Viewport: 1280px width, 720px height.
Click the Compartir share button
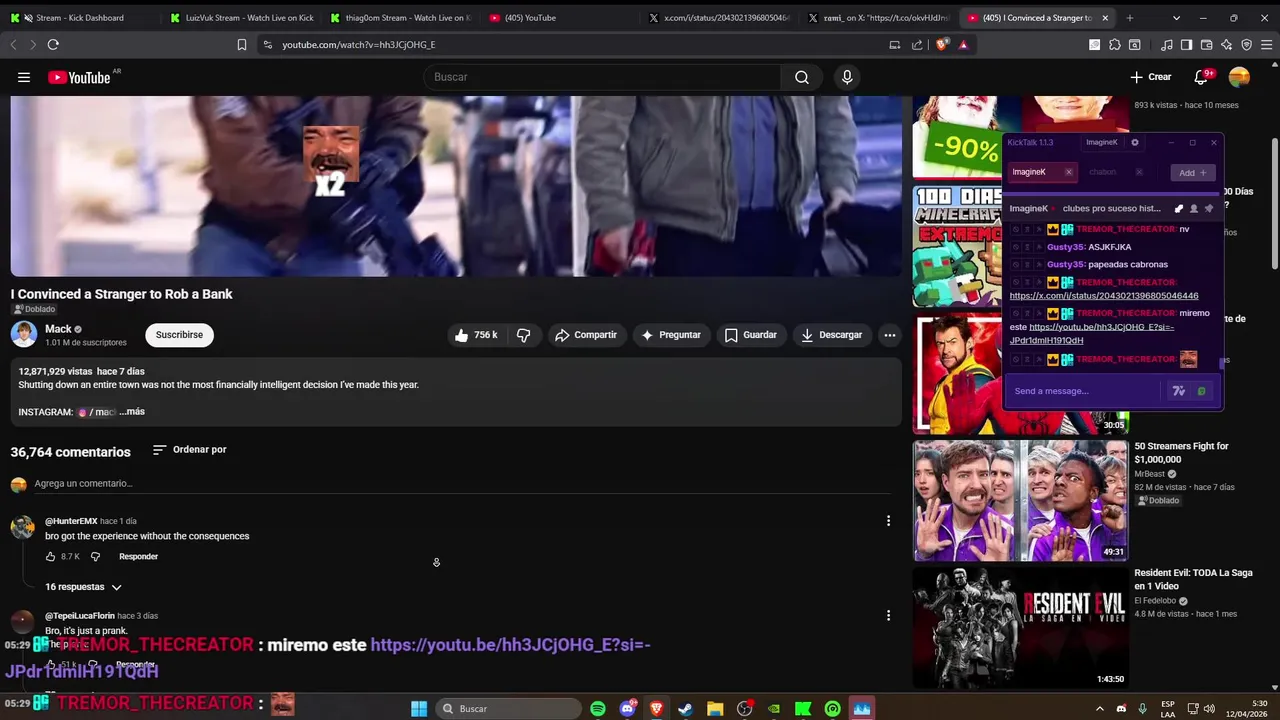[x=586, y=335]
